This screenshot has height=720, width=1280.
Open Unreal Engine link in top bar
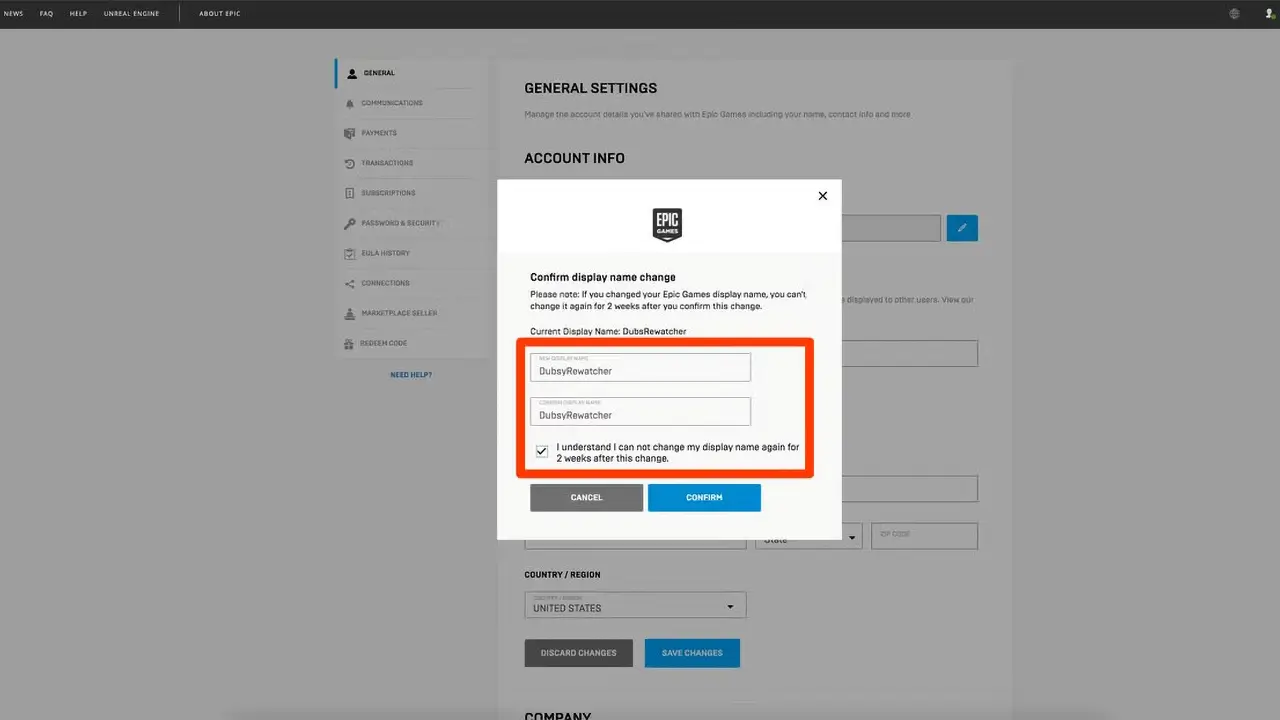pos(131,14)
